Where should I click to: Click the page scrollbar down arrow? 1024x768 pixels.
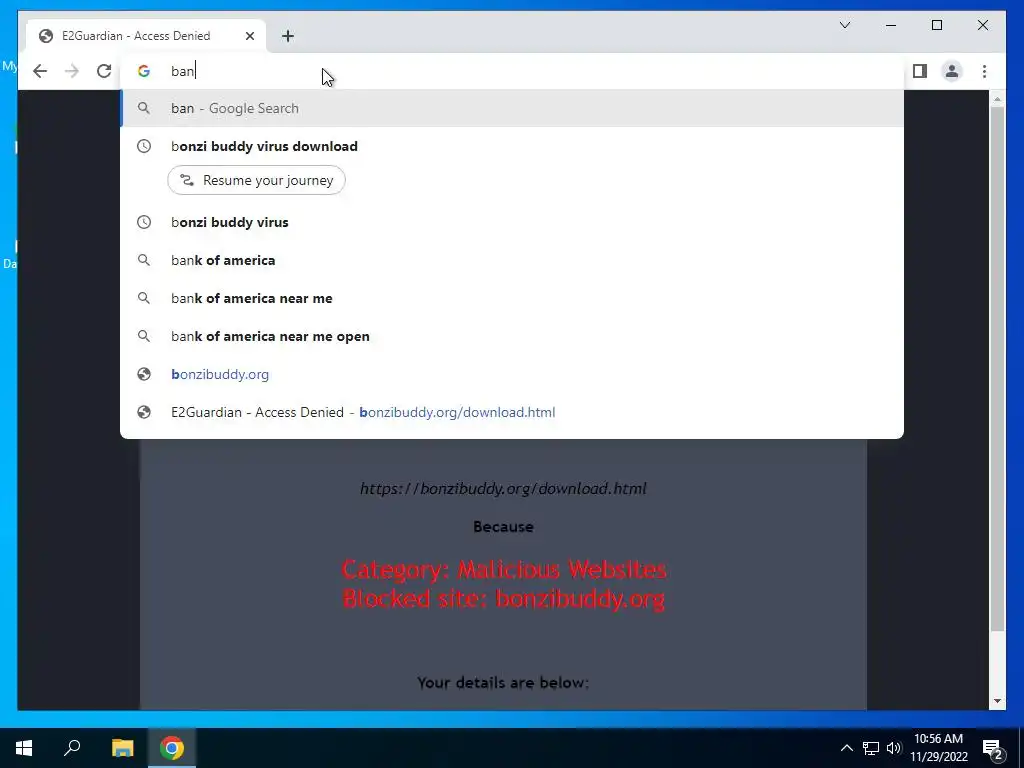[997, 701]
